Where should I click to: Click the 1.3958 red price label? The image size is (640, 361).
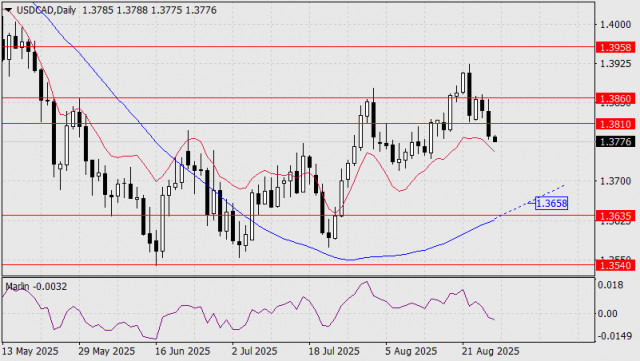click(x=616, y=47)
